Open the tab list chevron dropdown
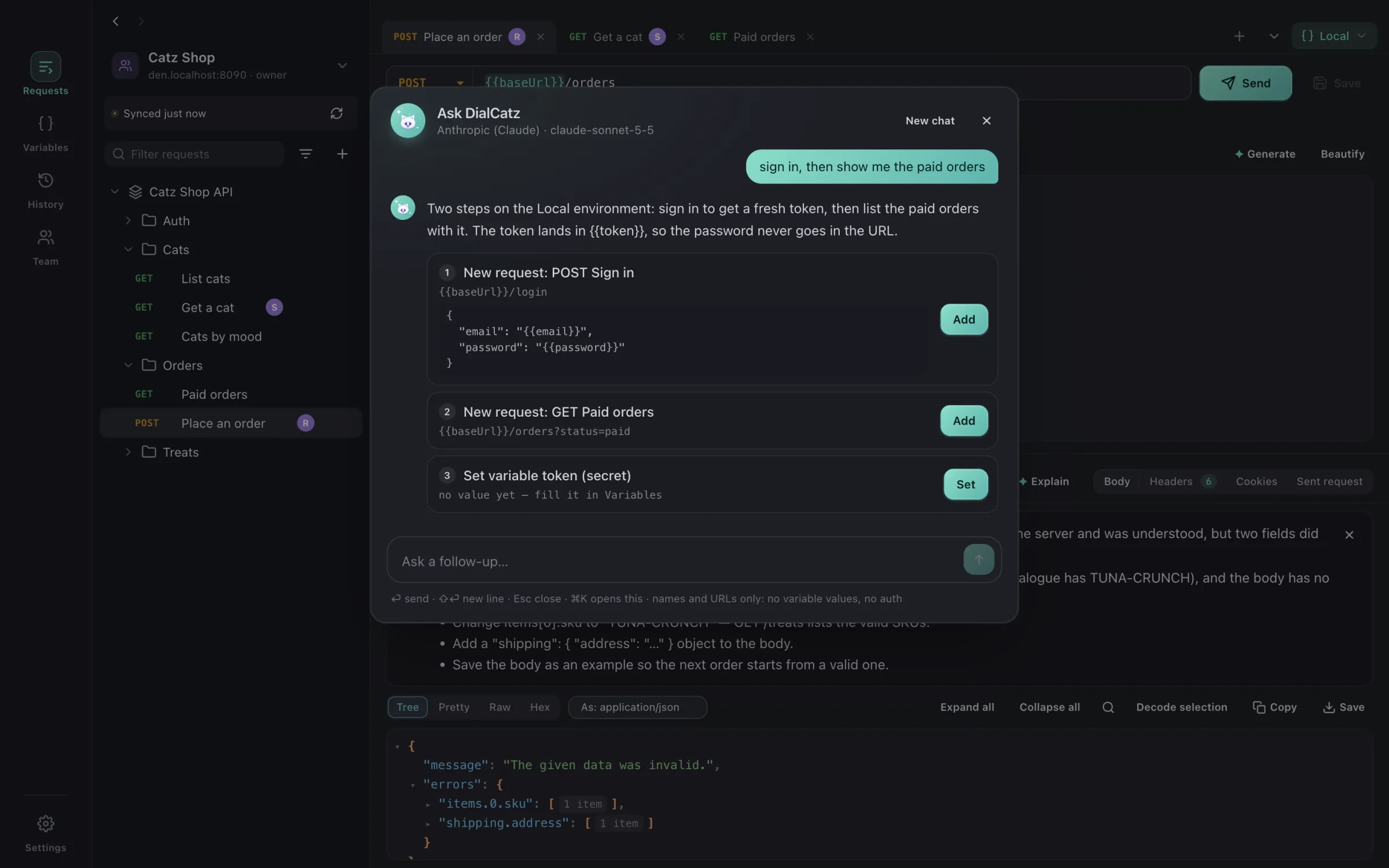 click(x=1273, y=36)
